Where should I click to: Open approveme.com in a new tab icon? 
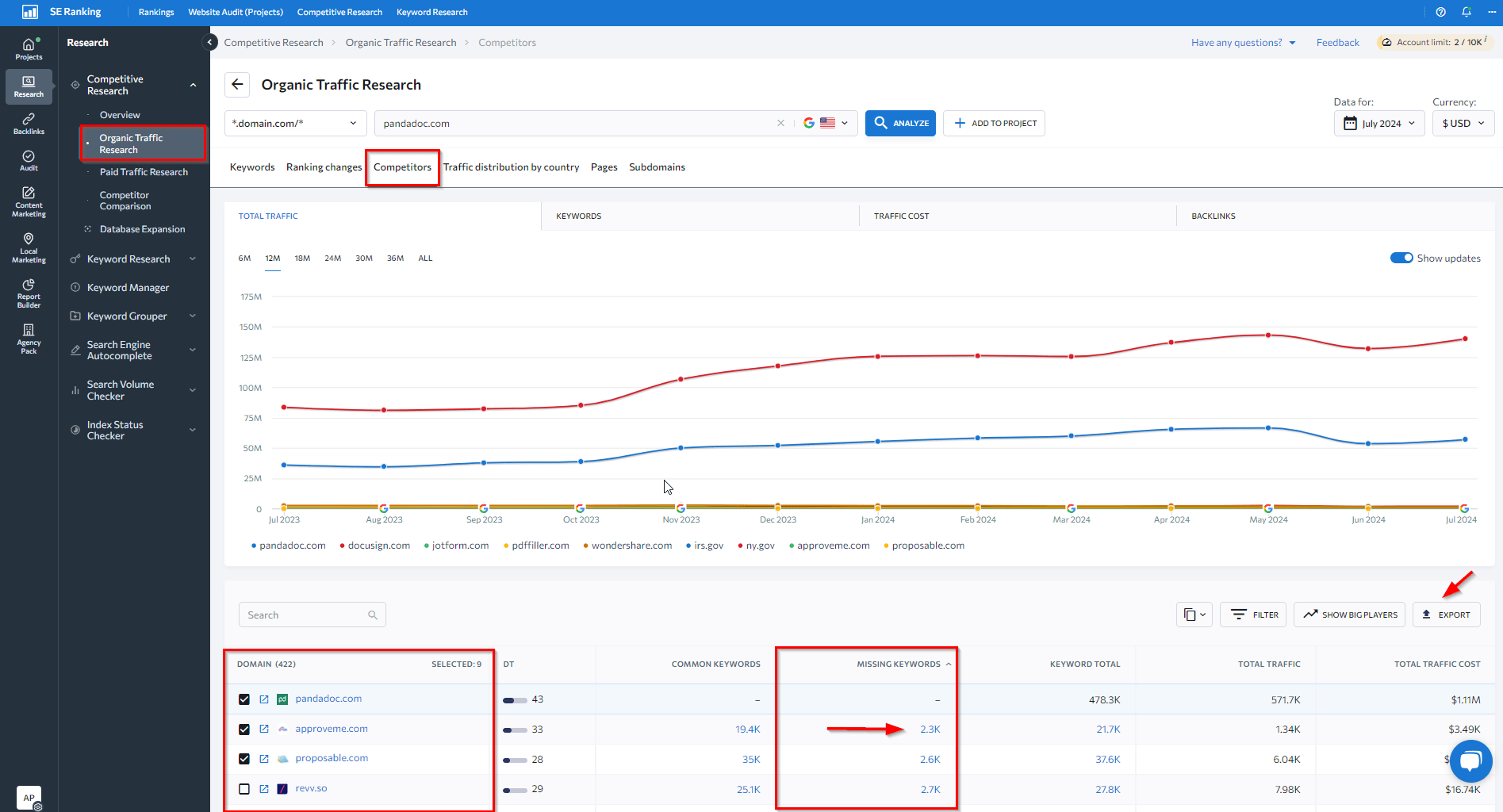coord(264,729)
